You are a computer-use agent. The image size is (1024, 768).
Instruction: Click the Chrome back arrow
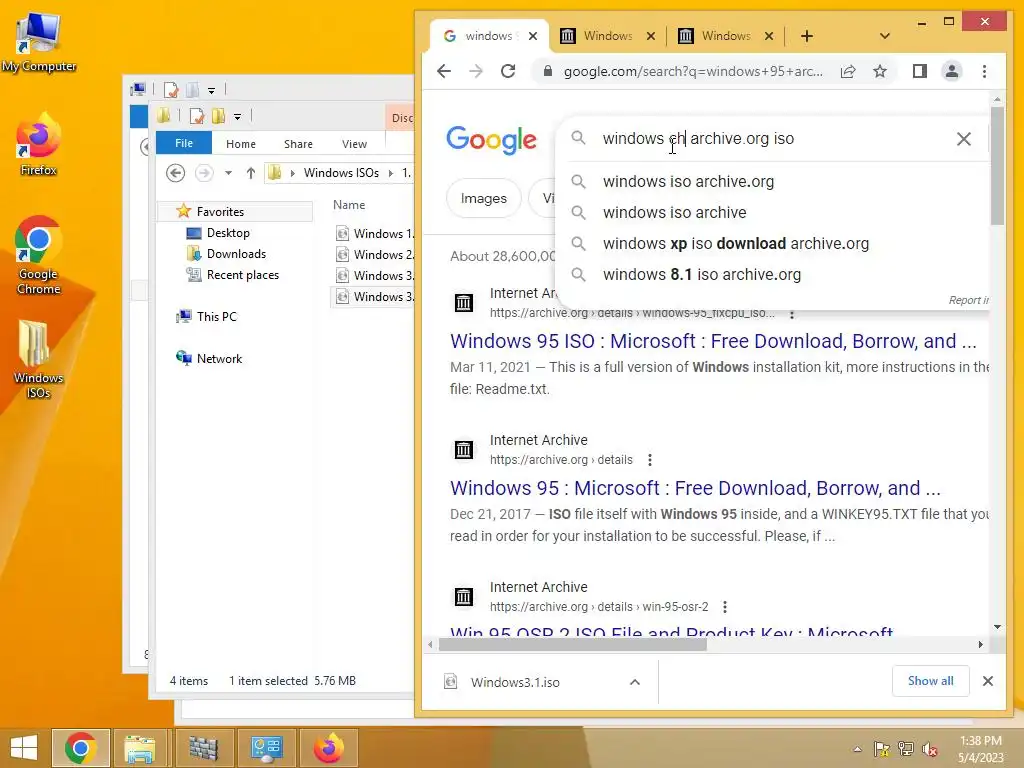(x=444, y=71)
